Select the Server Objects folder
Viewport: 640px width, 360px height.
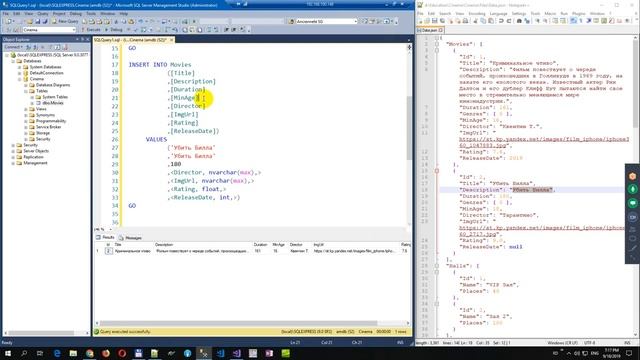(36, 151)
